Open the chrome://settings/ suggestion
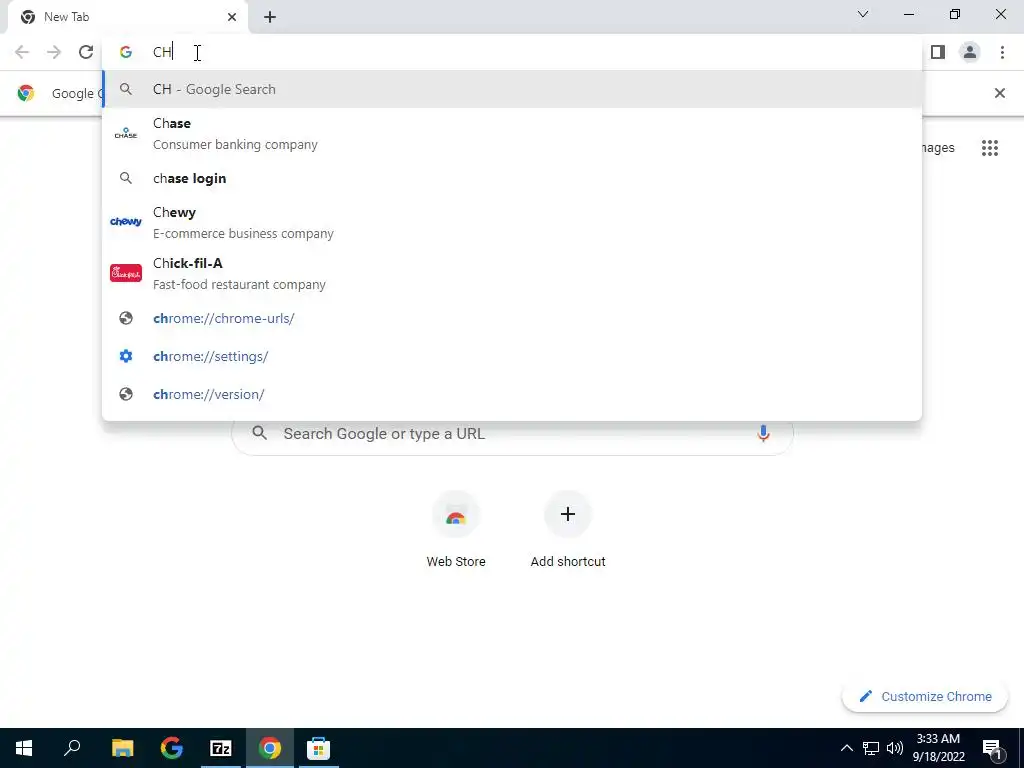This screenshot has height=768, width=1024. click(x=512, y=356)
